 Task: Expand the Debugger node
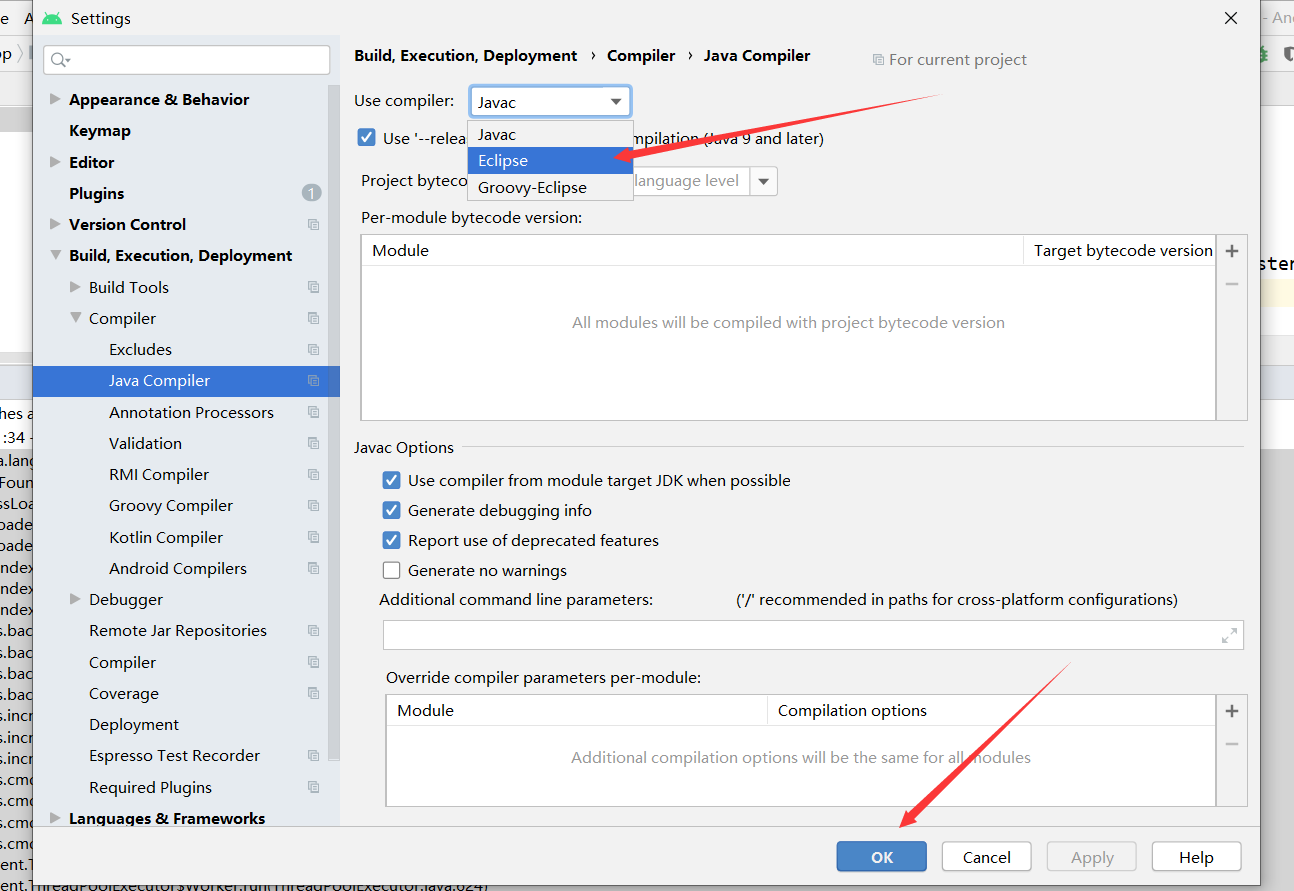75,599
